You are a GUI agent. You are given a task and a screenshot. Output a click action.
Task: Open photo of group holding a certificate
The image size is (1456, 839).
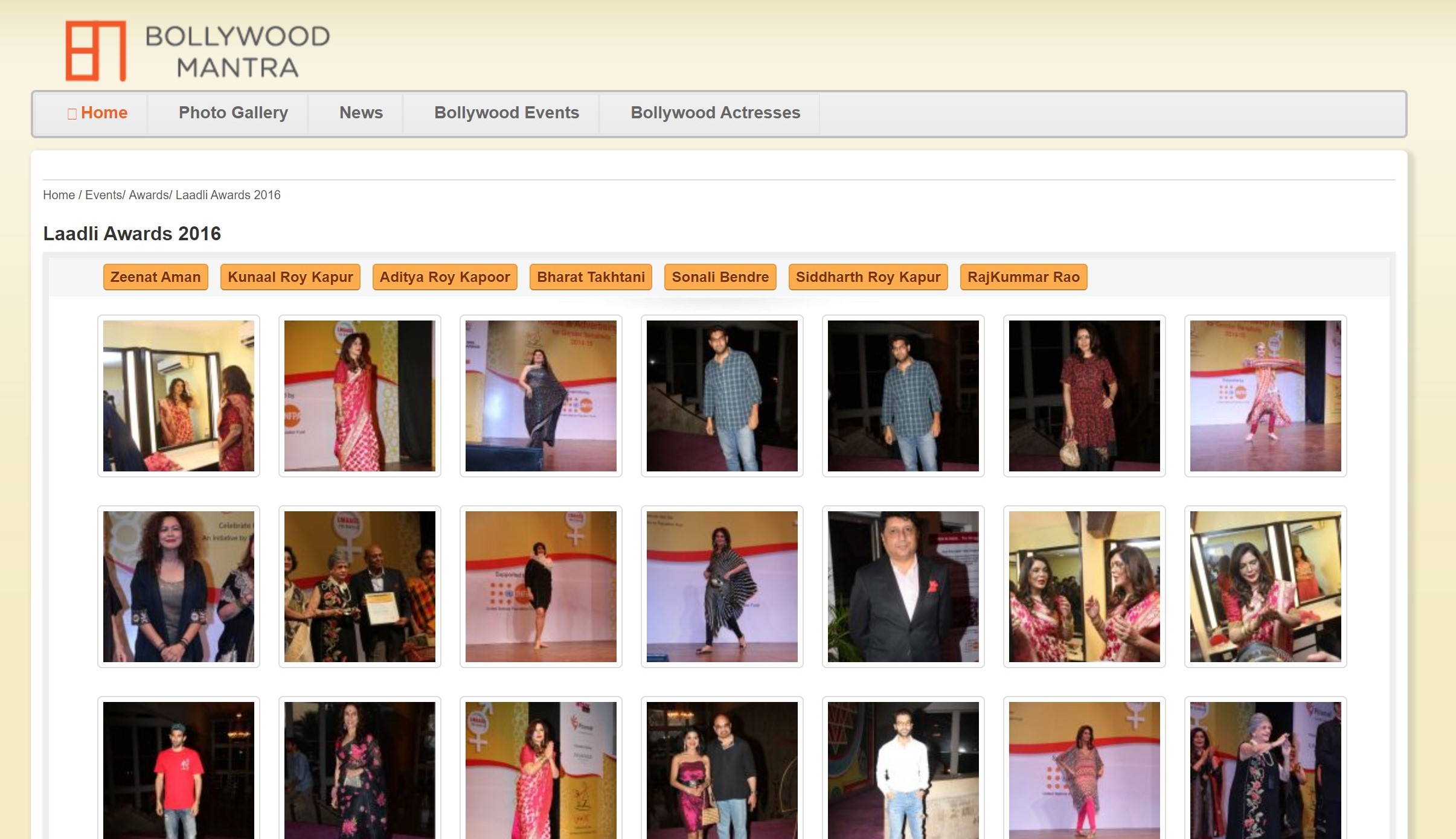[x=360, y=587]
